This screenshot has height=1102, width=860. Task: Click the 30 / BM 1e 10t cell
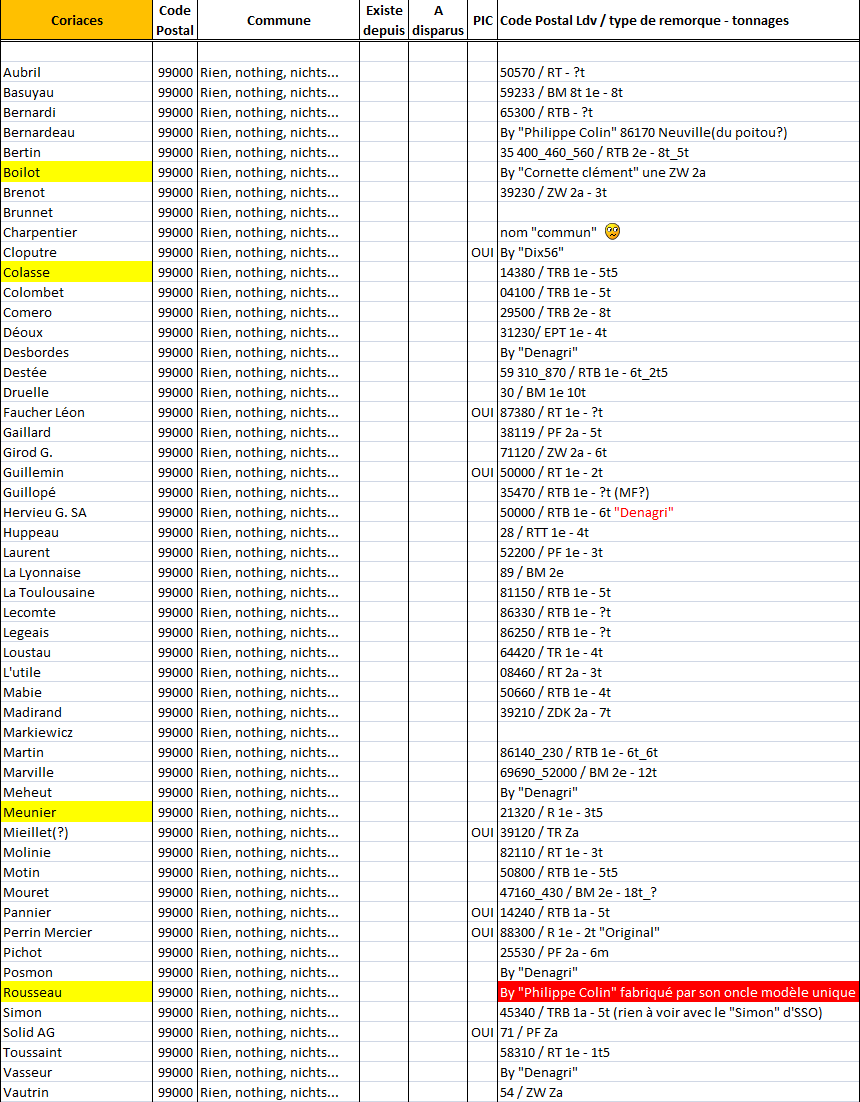tap(679, 392)
